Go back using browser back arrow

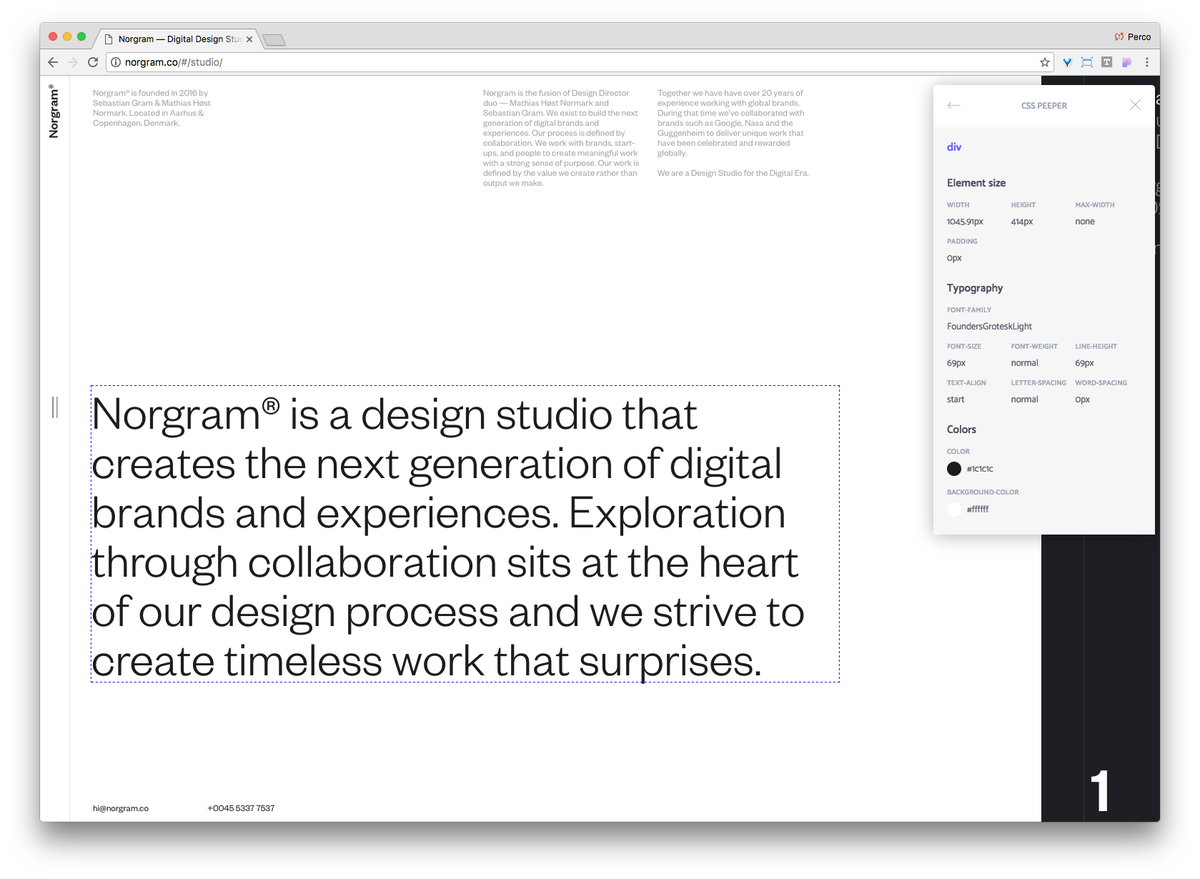tap(53, 62)
